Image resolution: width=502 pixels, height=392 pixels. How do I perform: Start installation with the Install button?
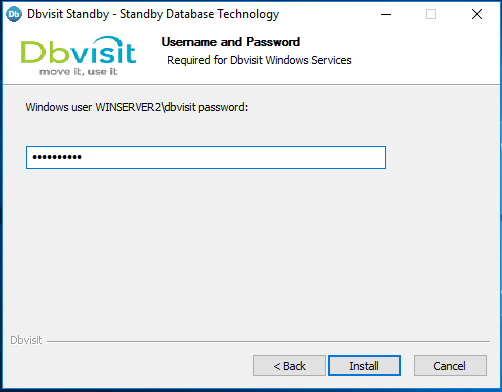point(364,366)
